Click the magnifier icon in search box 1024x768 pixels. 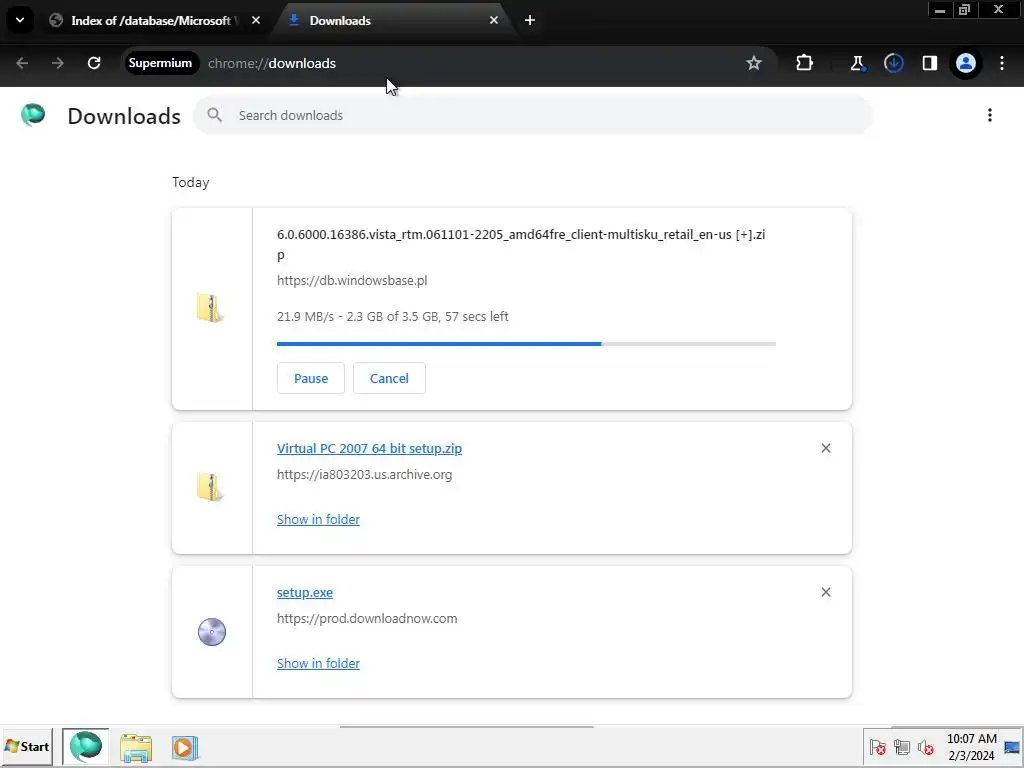[x=214, y=115]
